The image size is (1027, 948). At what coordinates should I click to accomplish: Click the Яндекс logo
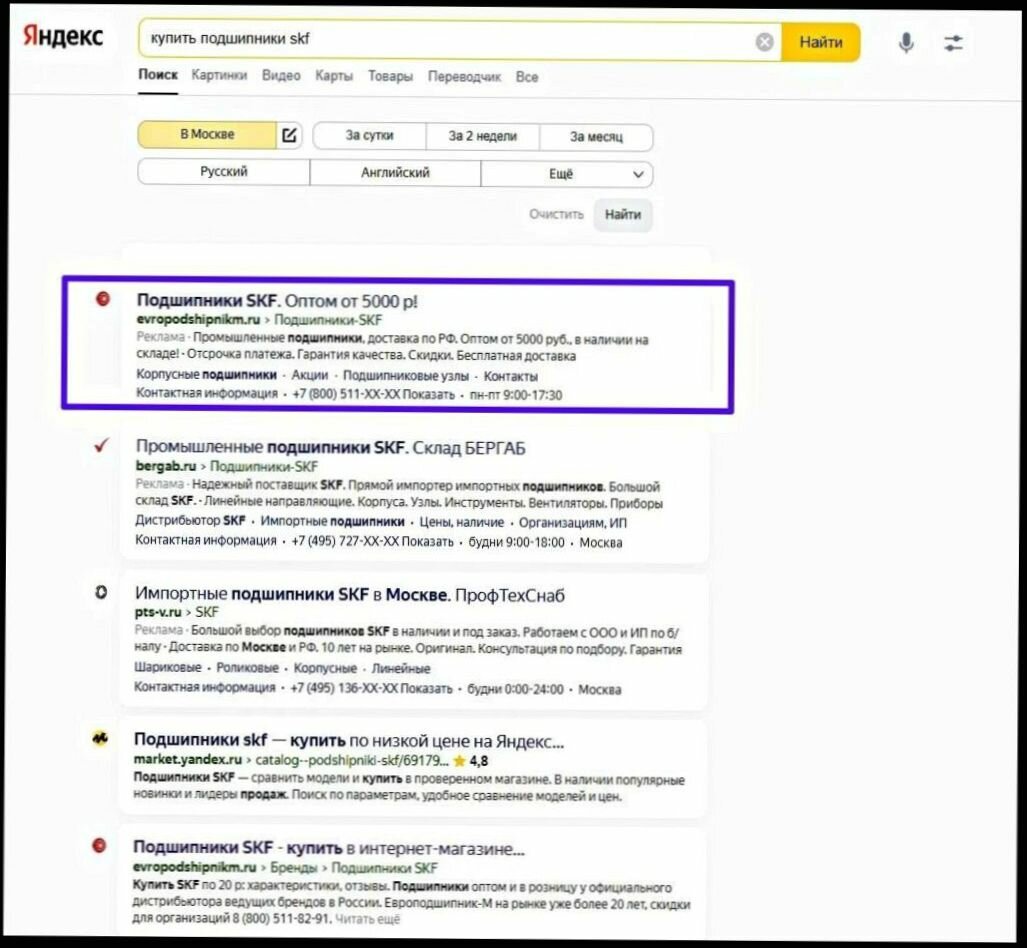63,36
